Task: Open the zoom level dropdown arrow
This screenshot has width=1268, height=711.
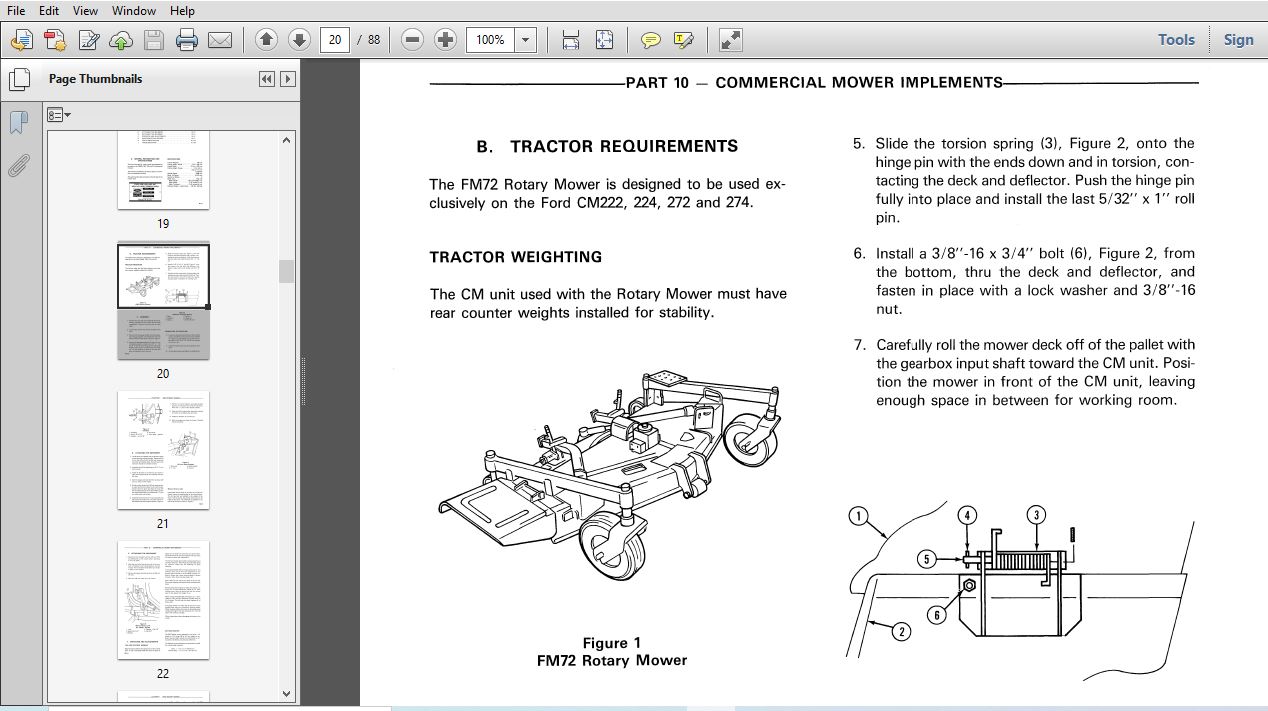Action: [527, 40]
